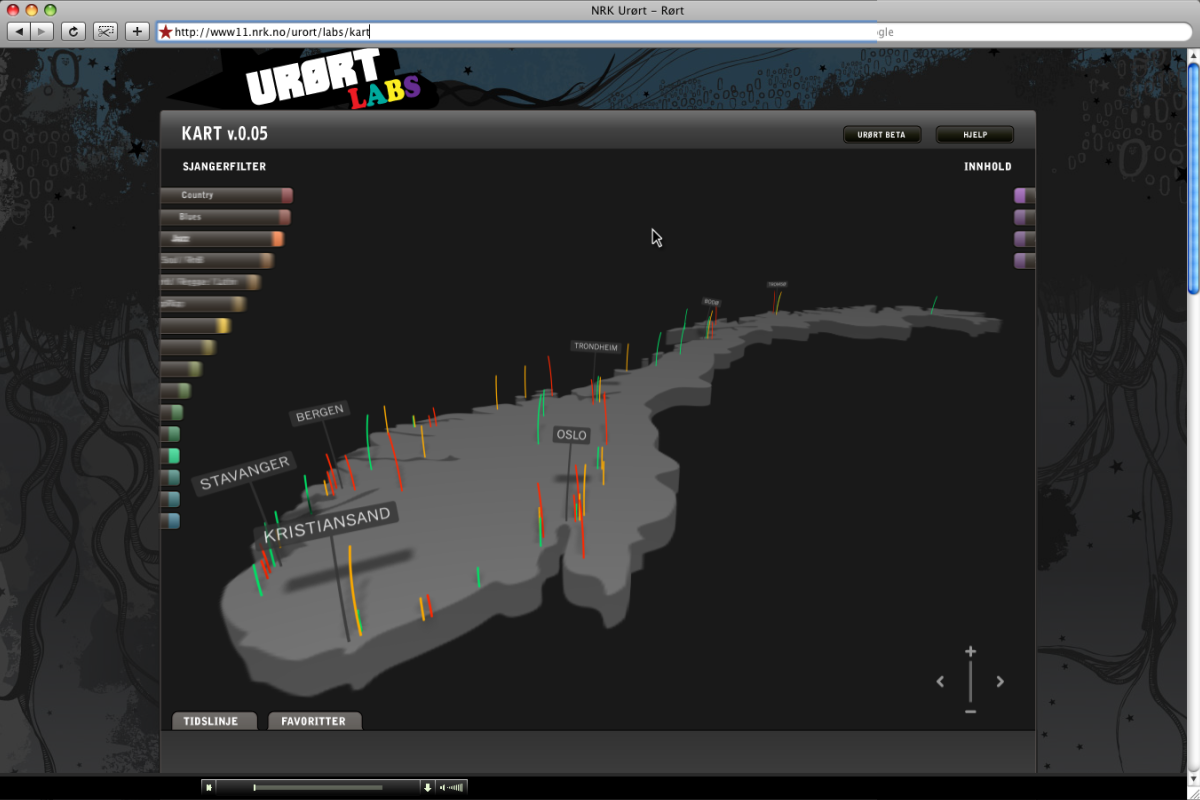
Task: Click the Urørt Labs logo
Action: pyautogui.click(x=334, y=82)
